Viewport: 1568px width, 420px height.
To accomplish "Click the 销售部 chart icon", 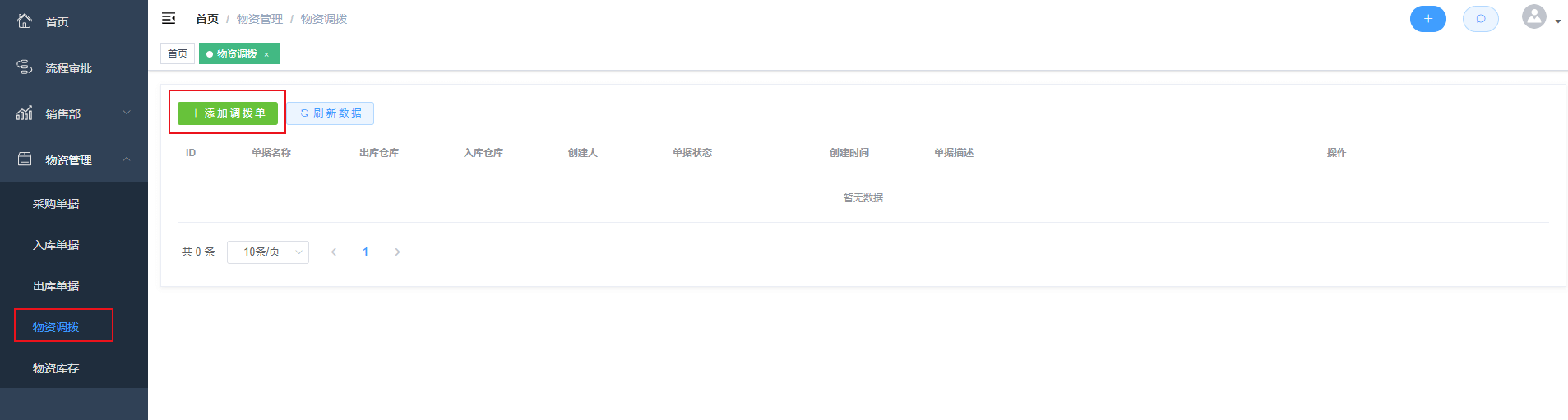I will [x=25, y=113].
